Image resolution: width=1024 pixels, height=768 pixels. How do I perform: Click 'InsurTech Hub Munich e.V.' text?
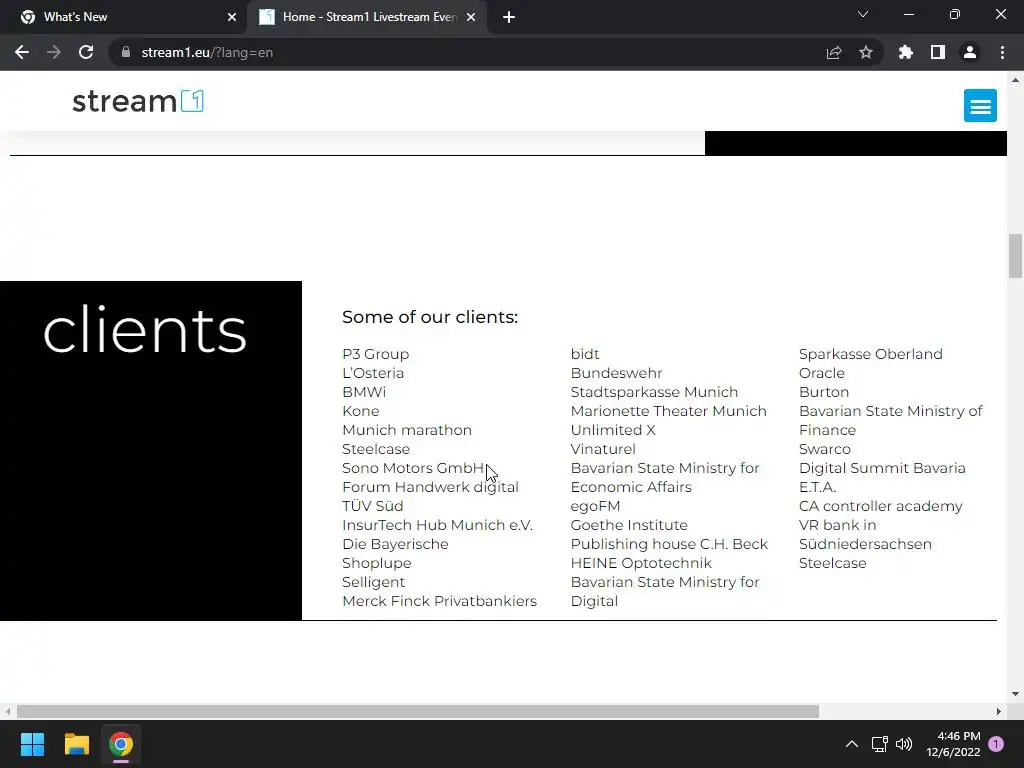[x=438, y=525]
